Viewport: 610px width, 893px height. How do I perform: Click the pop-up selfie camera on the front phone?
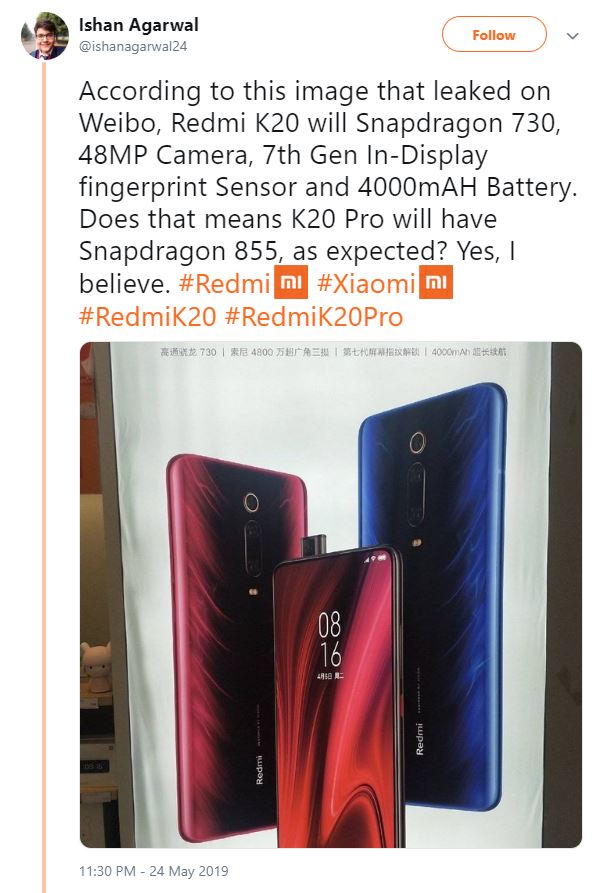point(314,547)
